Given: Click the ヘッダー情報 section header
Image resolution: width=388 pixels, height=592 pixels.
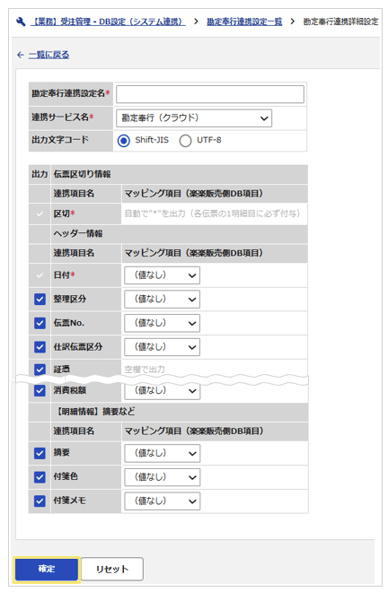Looking at the screenshot, I should point(78,234).
